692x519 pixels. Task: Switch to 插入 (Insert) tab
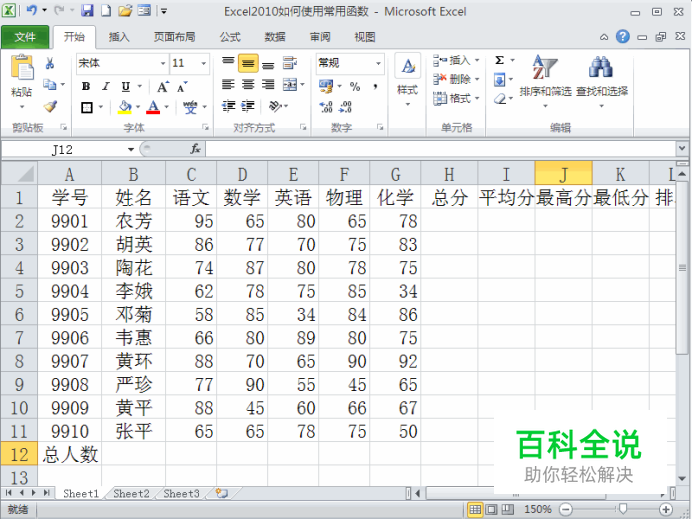pyautogui.click(x=119, y=37)
